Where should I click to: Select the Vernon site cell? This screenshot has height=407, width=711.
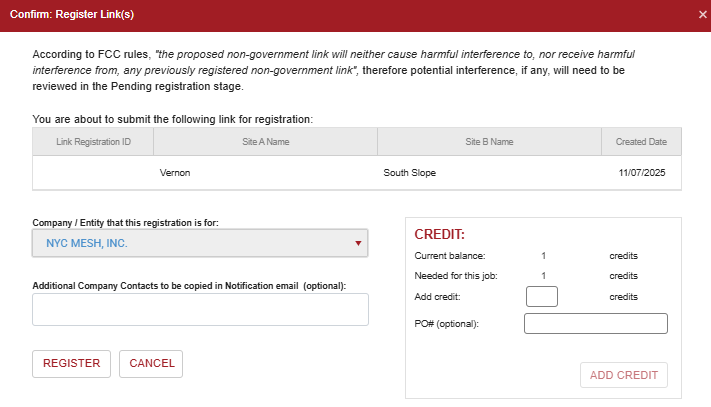(x=175, y=173)
